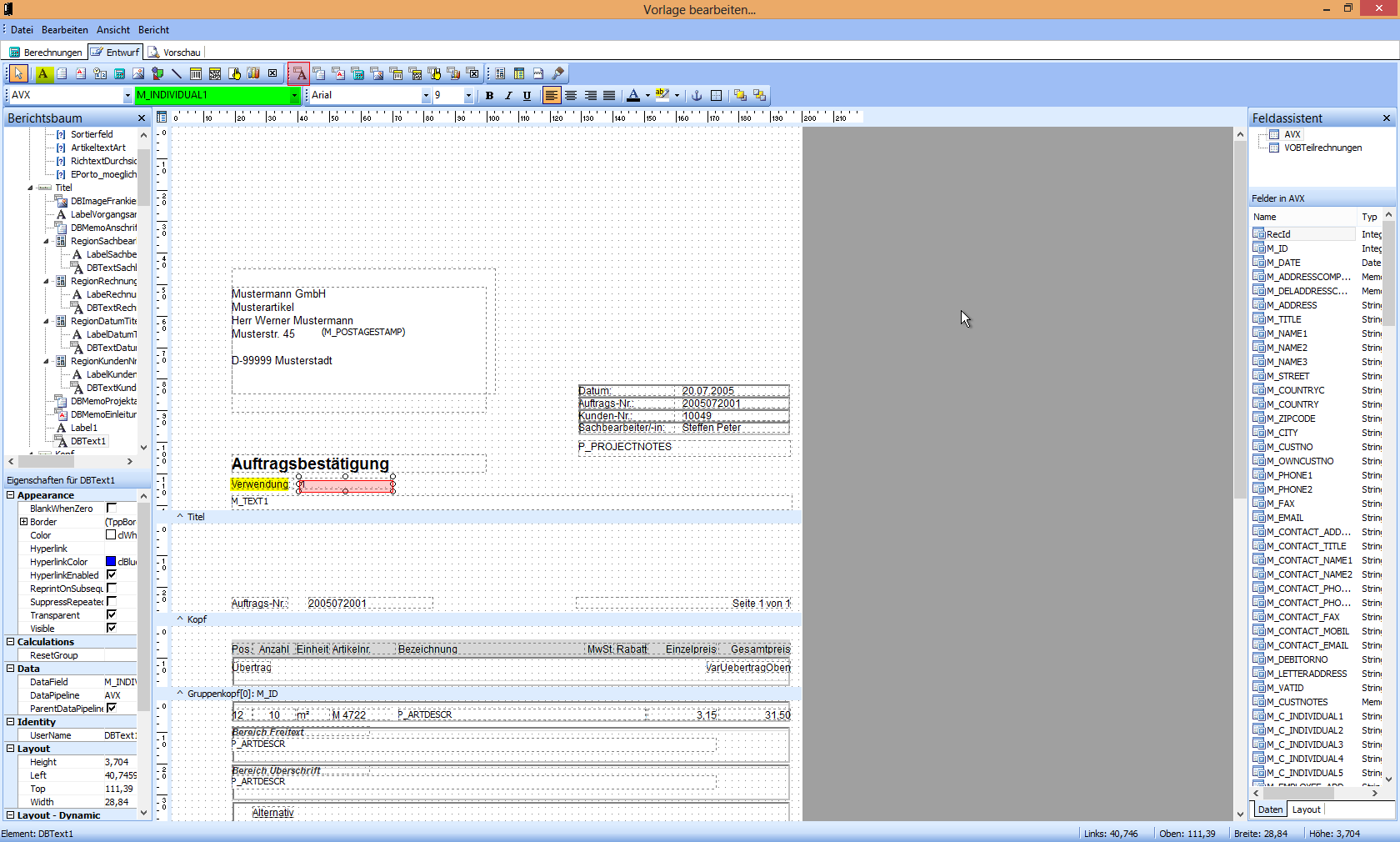Select the DBMemo component tool
1400x842 pixels.
tap(319, 73)
